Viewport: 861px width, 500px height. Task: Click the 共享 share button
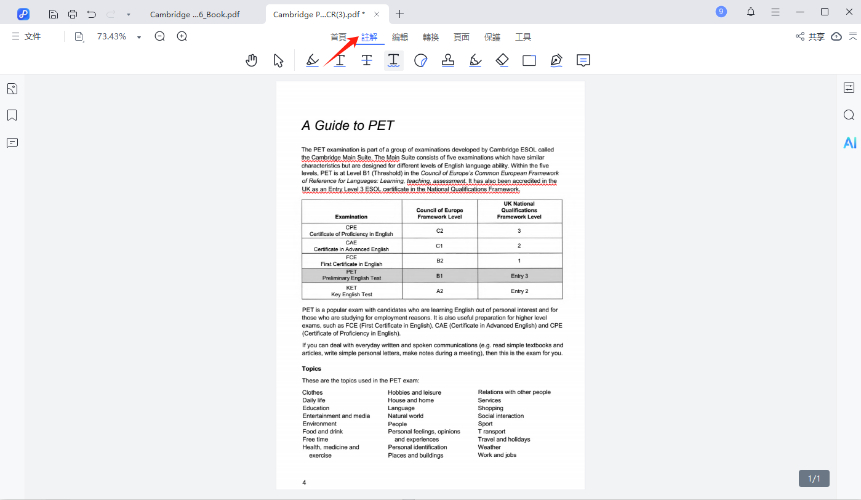coord(810,37)
